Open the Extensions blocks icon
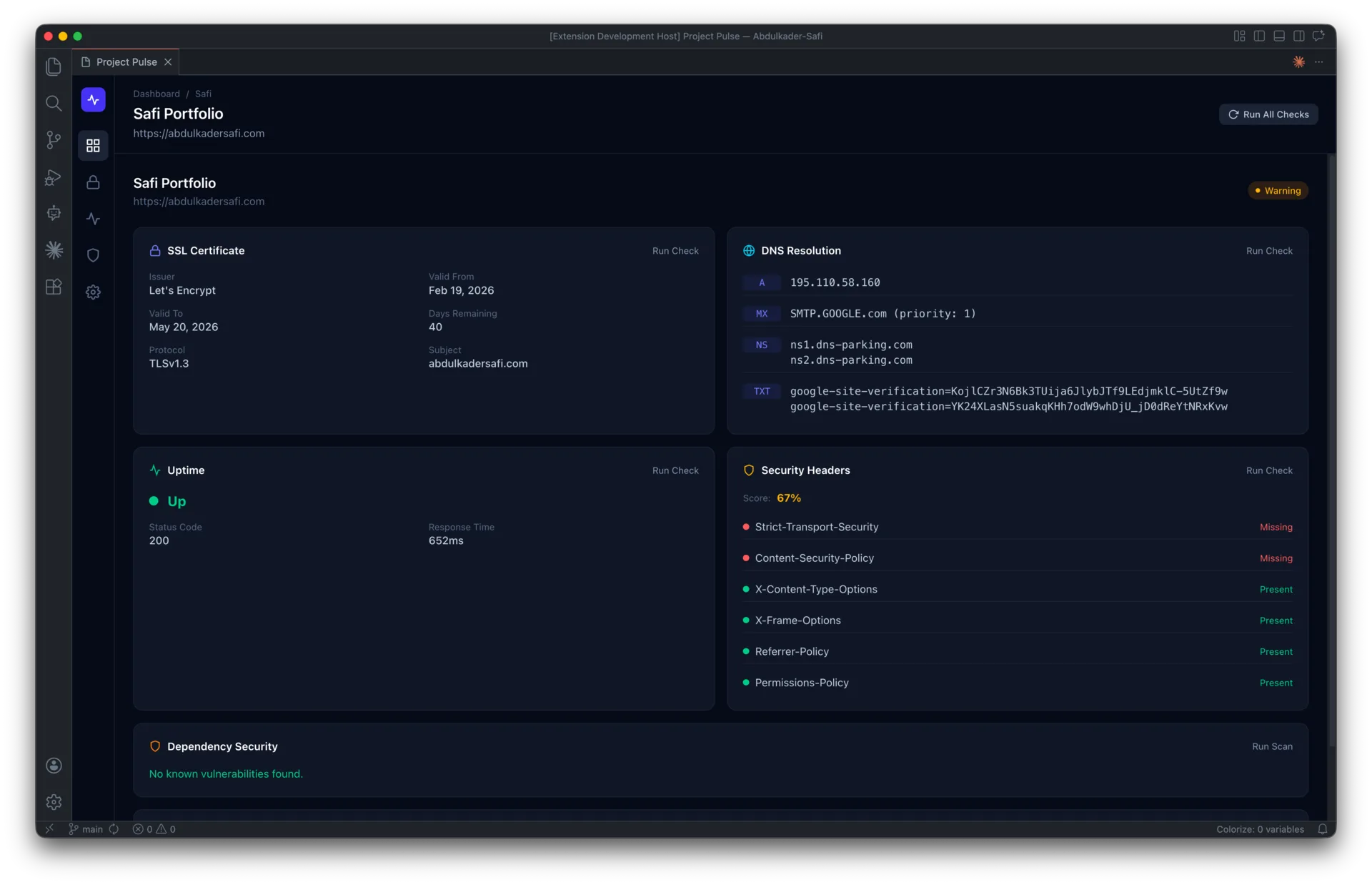Image resolution: width=1372 pixels, height=885 pixels. (x=54, y=287)
